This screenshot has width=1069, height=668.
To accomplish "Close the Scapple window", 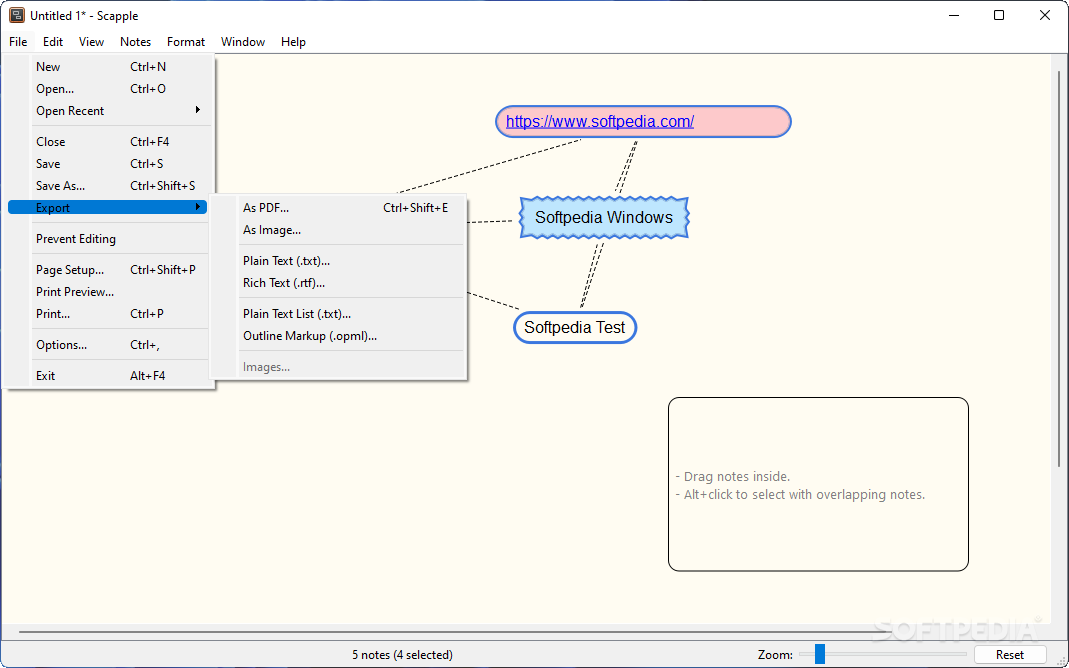I will point(1044,15).
